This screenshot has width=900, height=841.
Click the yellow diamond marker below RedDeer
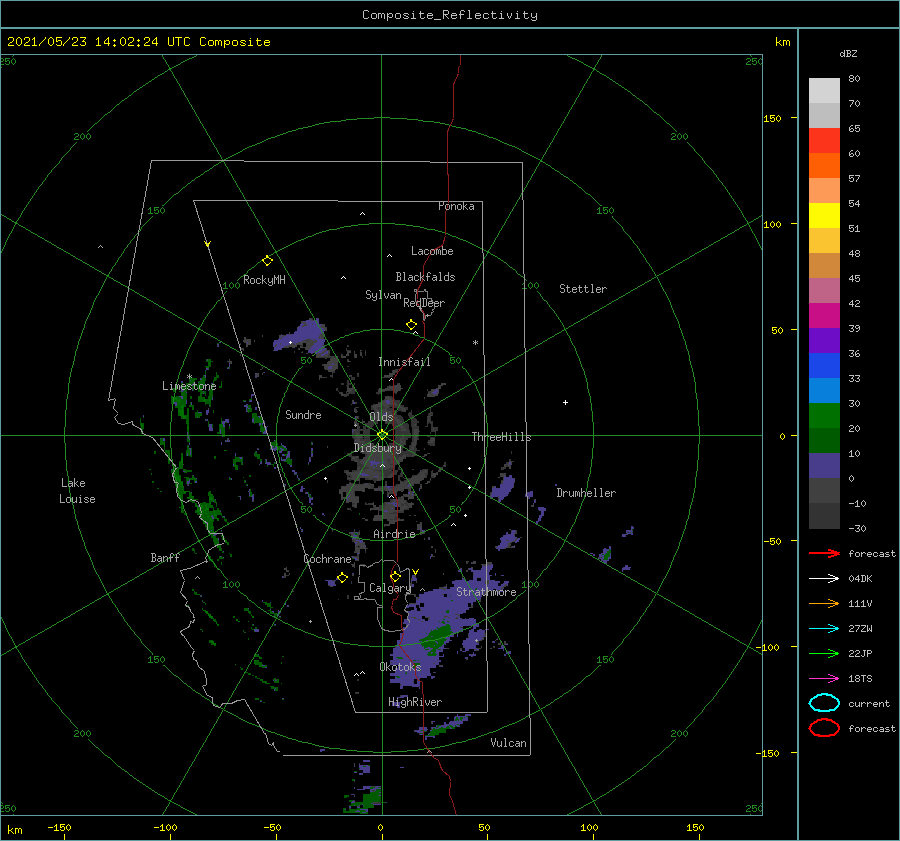point(411,324)
